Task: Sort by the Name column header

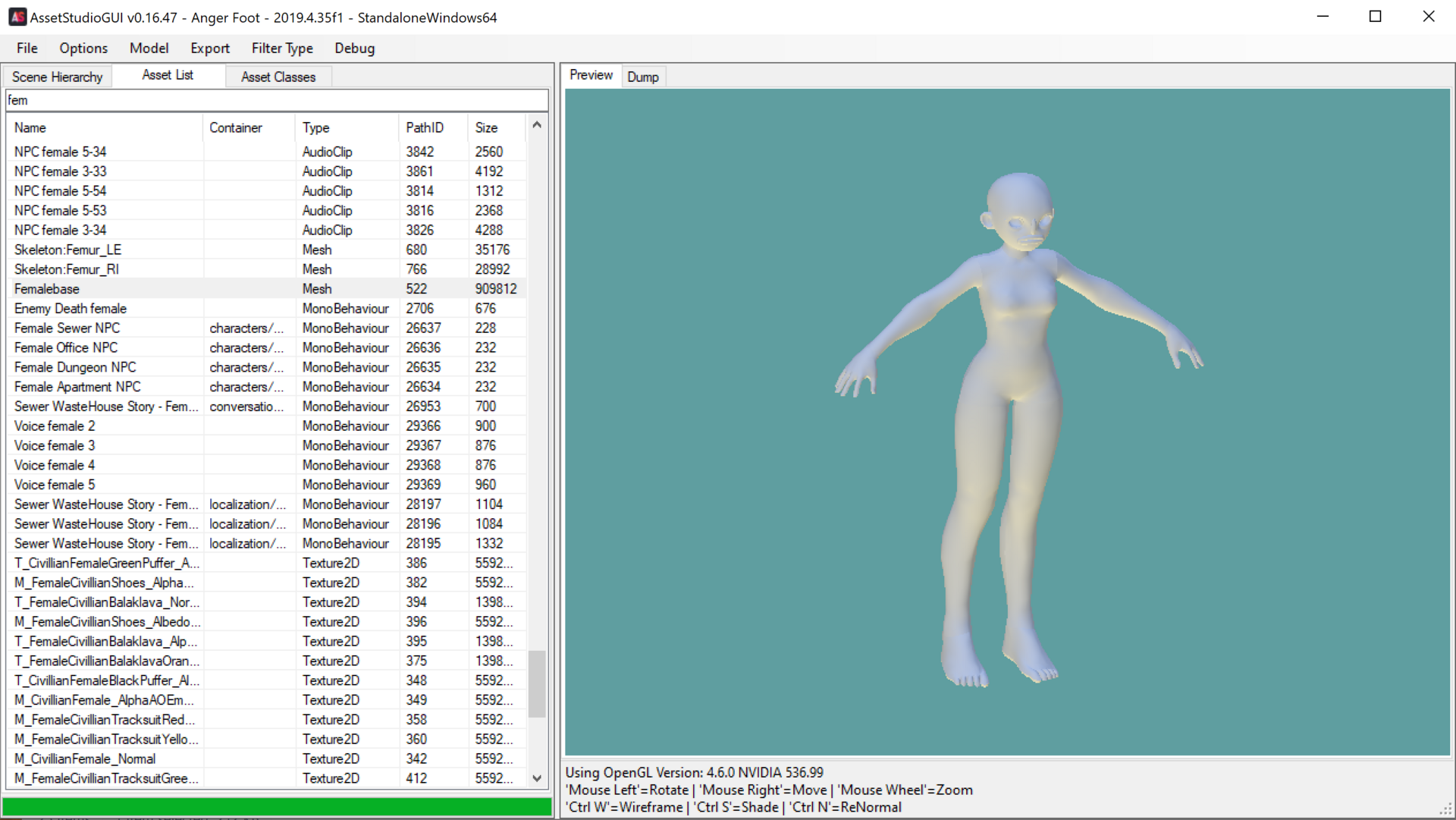Action: (x=105, y=127)
